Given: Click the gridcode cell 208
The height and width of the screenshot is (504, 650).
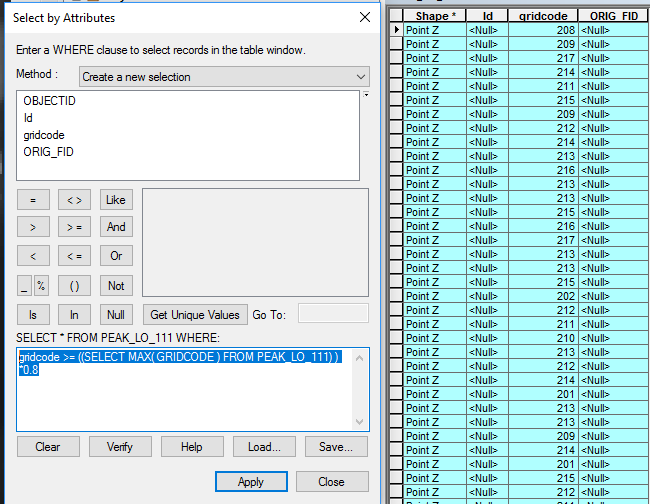Looking at the screenshot, I should (543, 30).
